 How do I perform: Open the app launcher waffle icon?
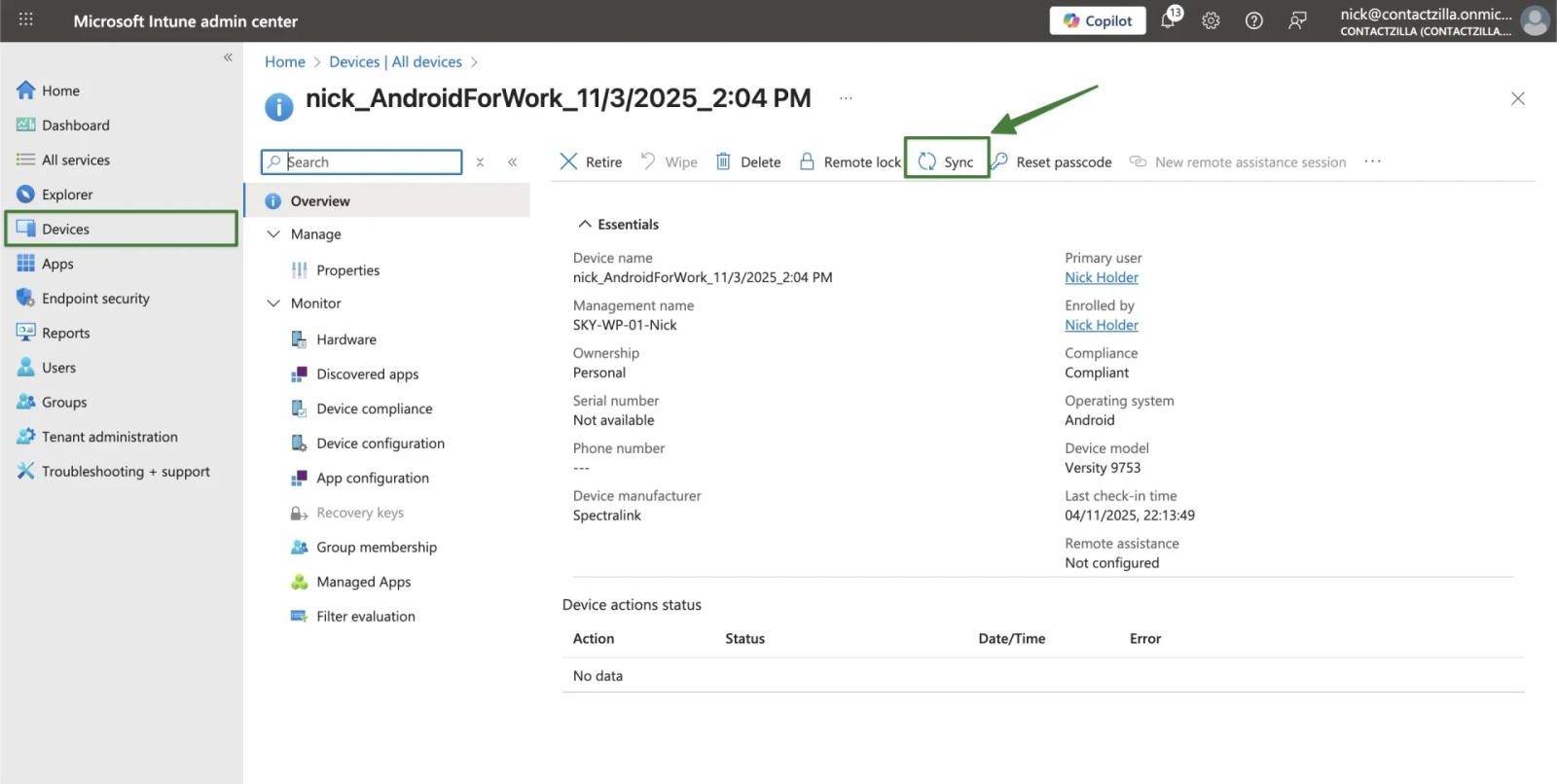coord(26,19)
